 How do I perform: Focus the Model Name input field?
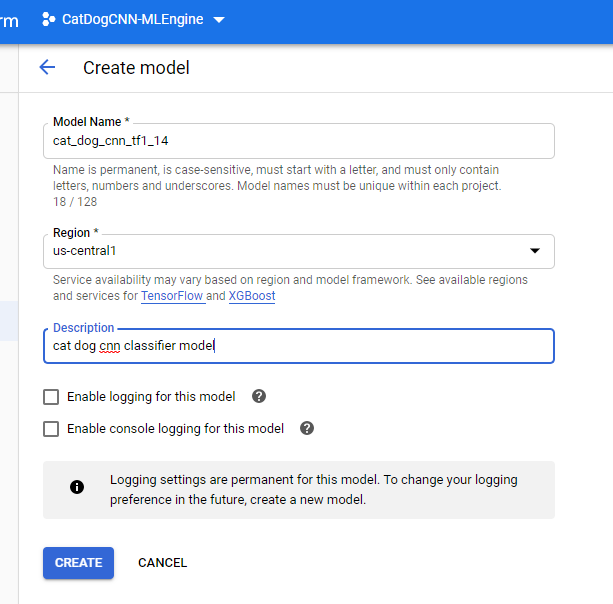298,141
